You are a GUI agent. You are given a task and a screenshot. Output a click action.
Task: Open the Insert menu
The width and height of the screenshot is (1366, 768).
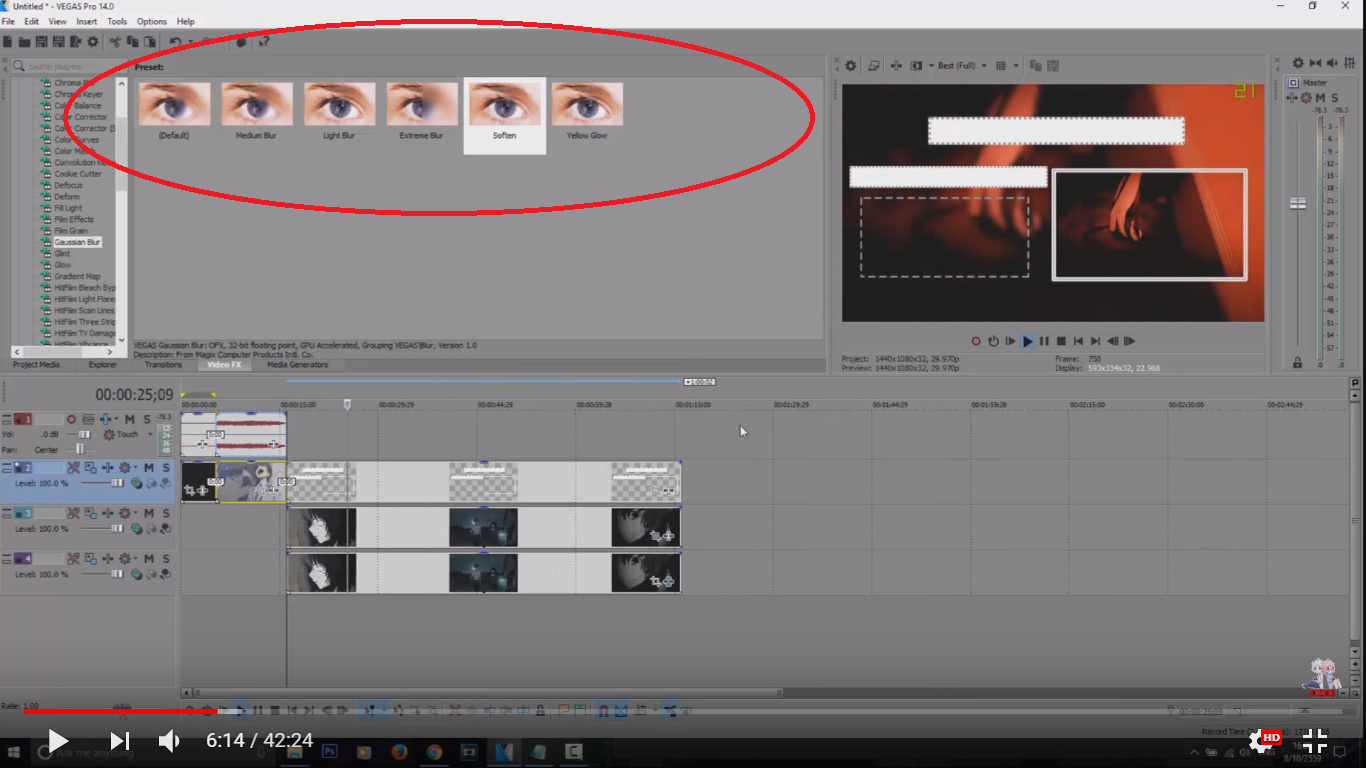point(87,21)
